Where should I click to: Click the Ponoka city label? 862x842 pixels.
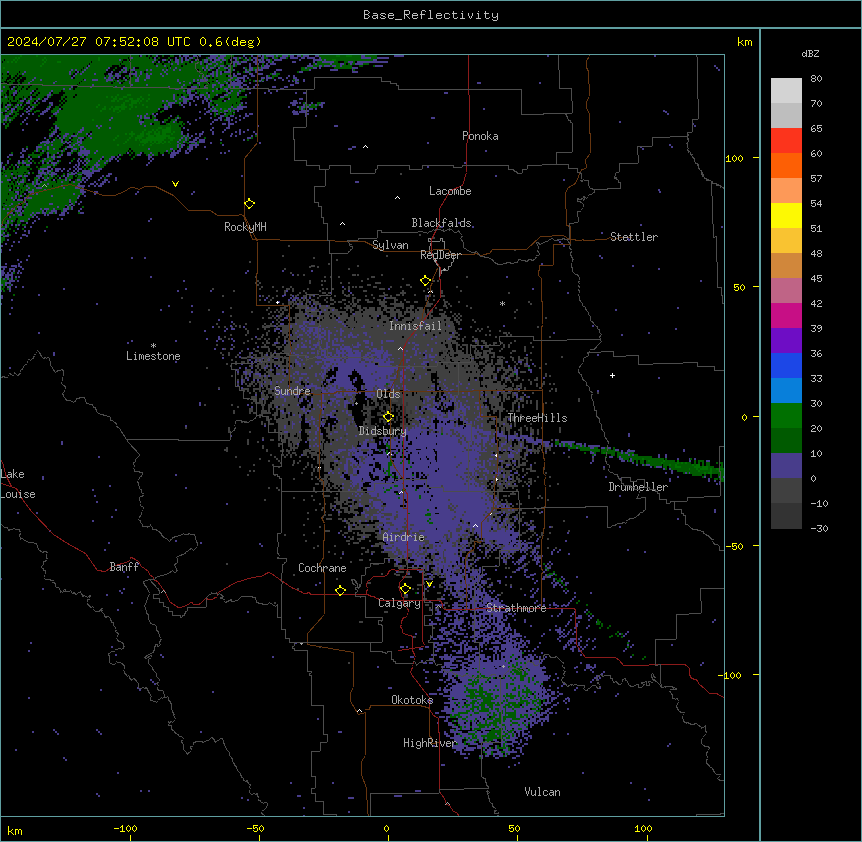480,136
